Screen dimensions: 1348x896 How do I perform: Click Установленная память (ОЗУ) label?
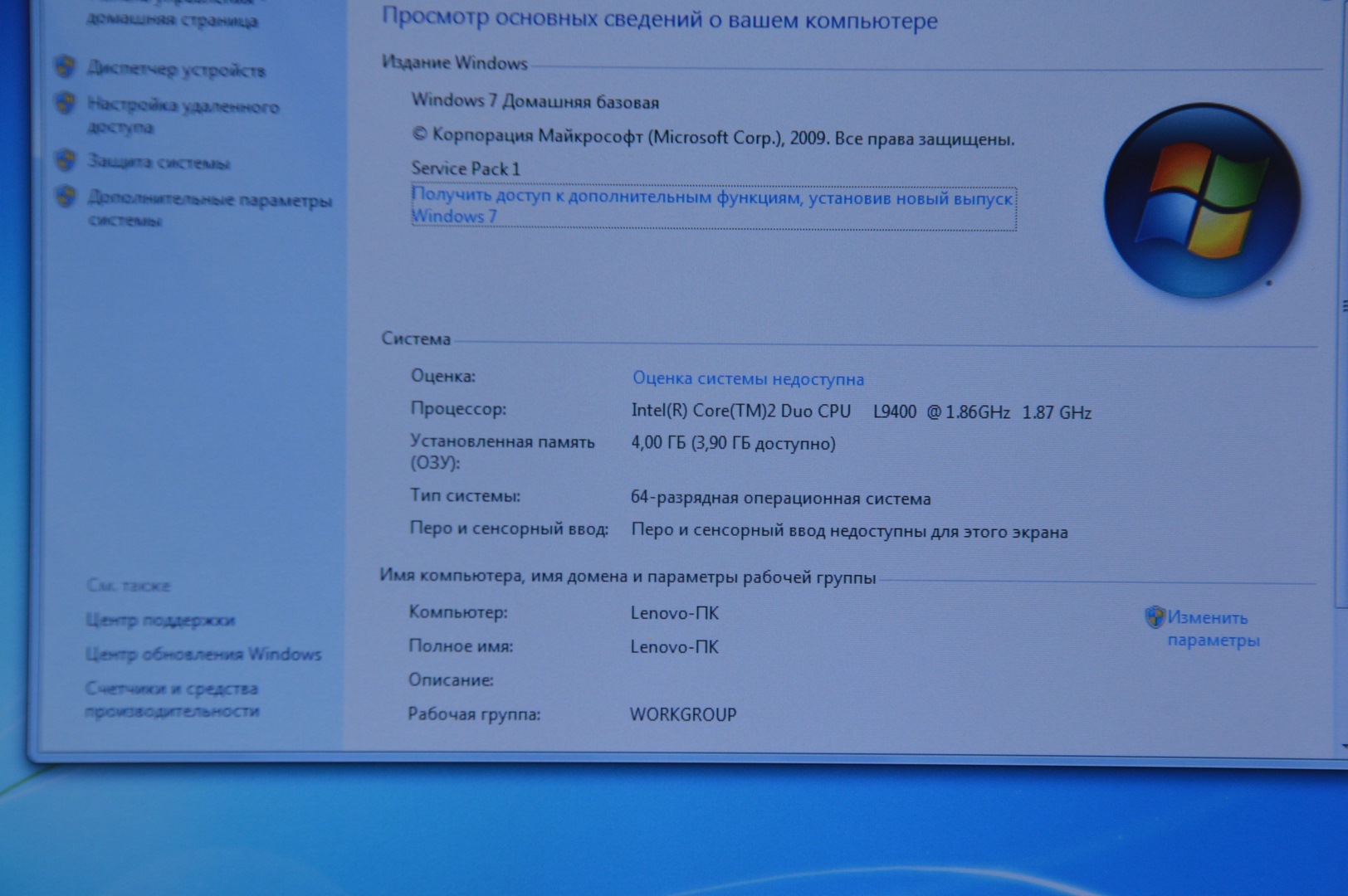[x=502, y=452]
